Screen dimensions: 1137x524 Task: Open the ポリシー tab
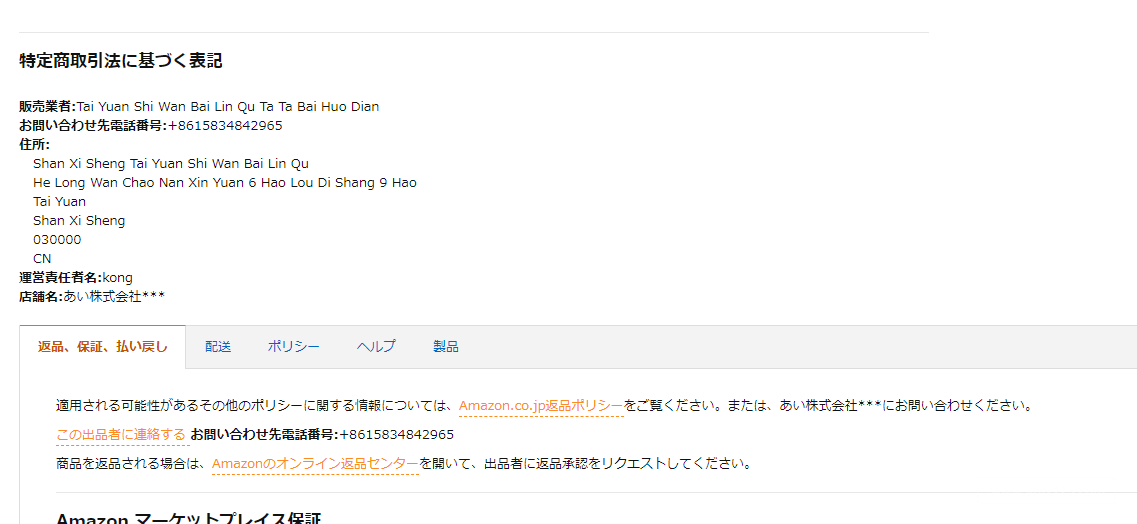coord(293,347)
